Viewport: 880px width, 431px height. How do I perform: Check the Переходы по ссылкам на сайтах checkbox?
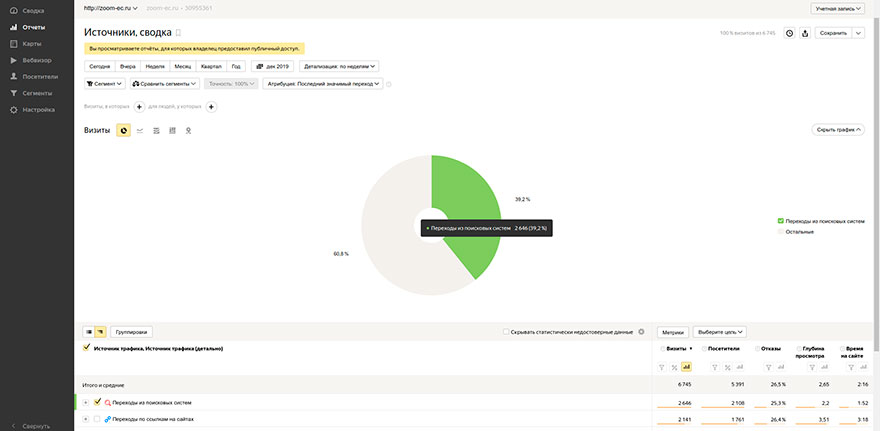[x=97, y=418]
